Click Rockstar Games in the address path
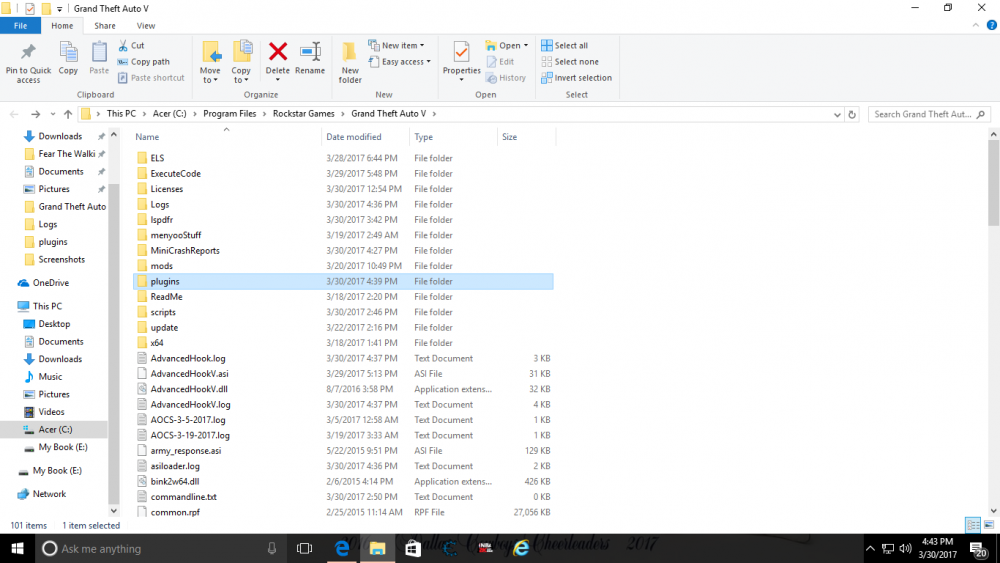The width and height of the screenshot is (1000, 563). [x=304, y=113]
